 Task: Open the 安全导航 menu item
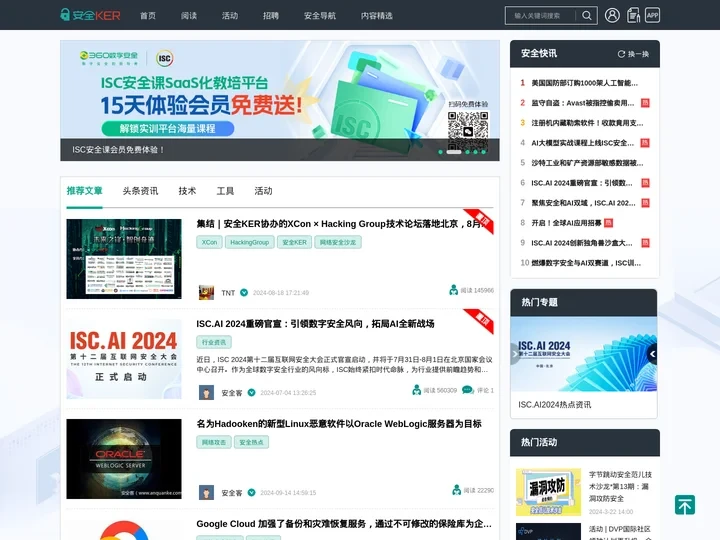[320, 16]
